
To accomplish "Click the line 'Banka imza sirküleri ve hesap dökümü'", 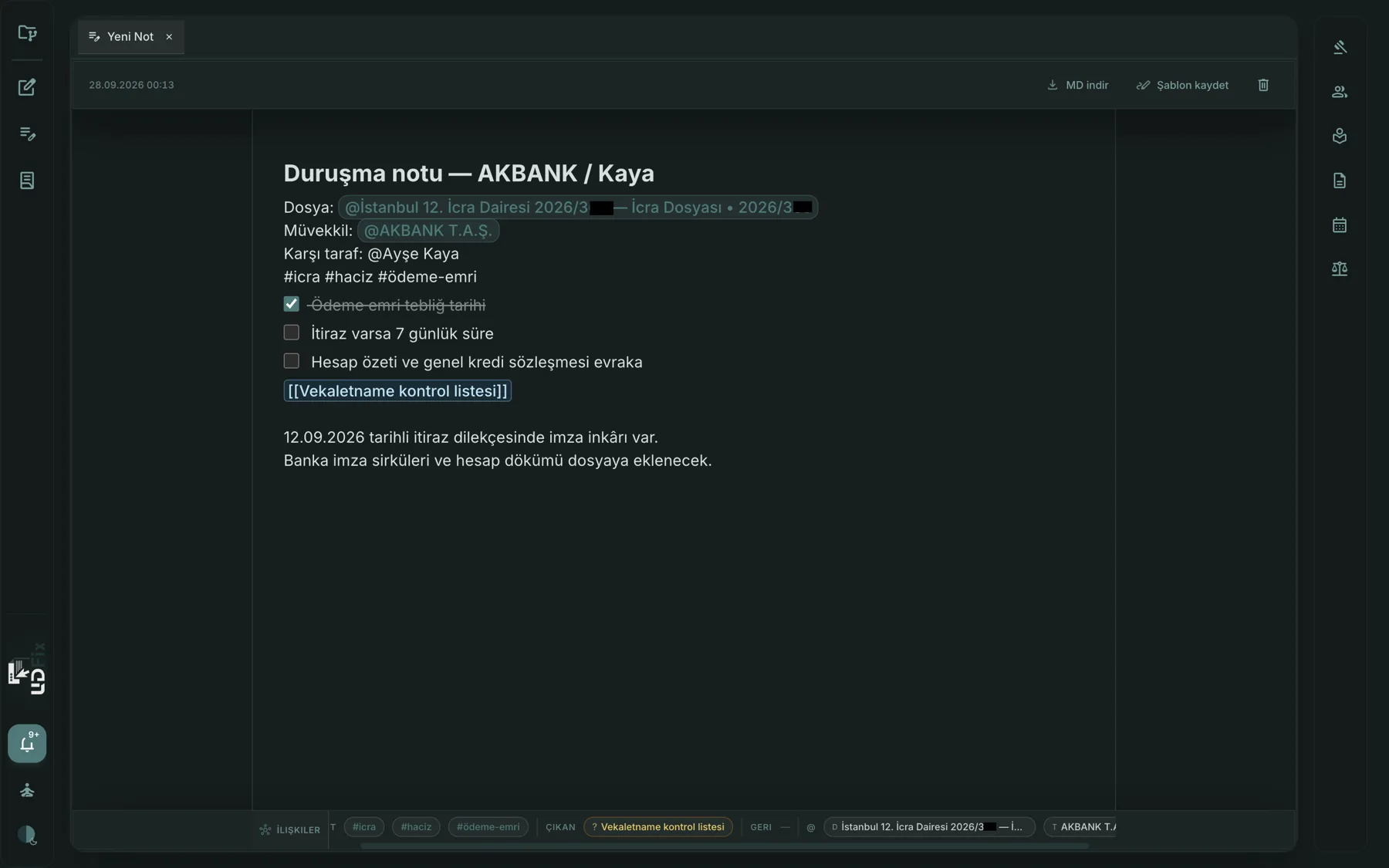I will (498, 461).
